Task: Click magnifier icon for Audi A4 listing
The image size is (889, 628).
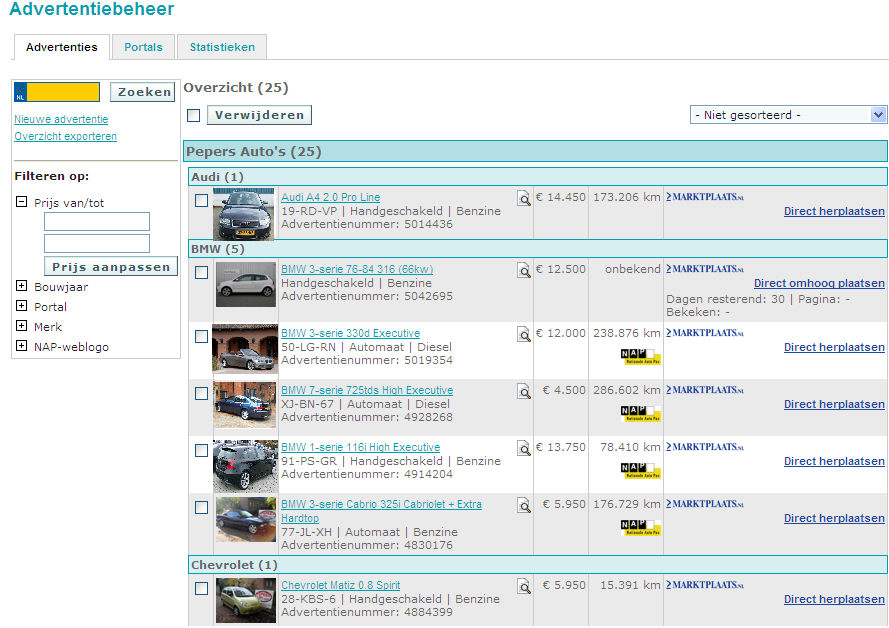Action: (524, 199)
